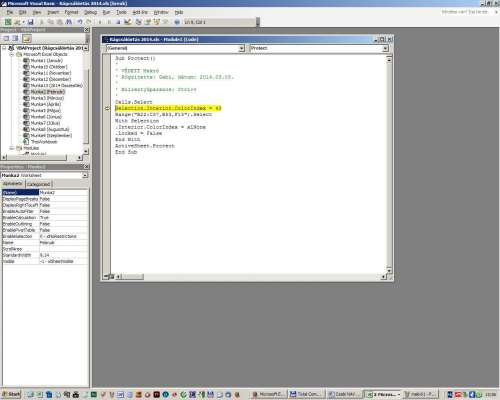Screen dimensions: 500x400
Task: Click the Help question mark toolbar icon
Action: 177,22
